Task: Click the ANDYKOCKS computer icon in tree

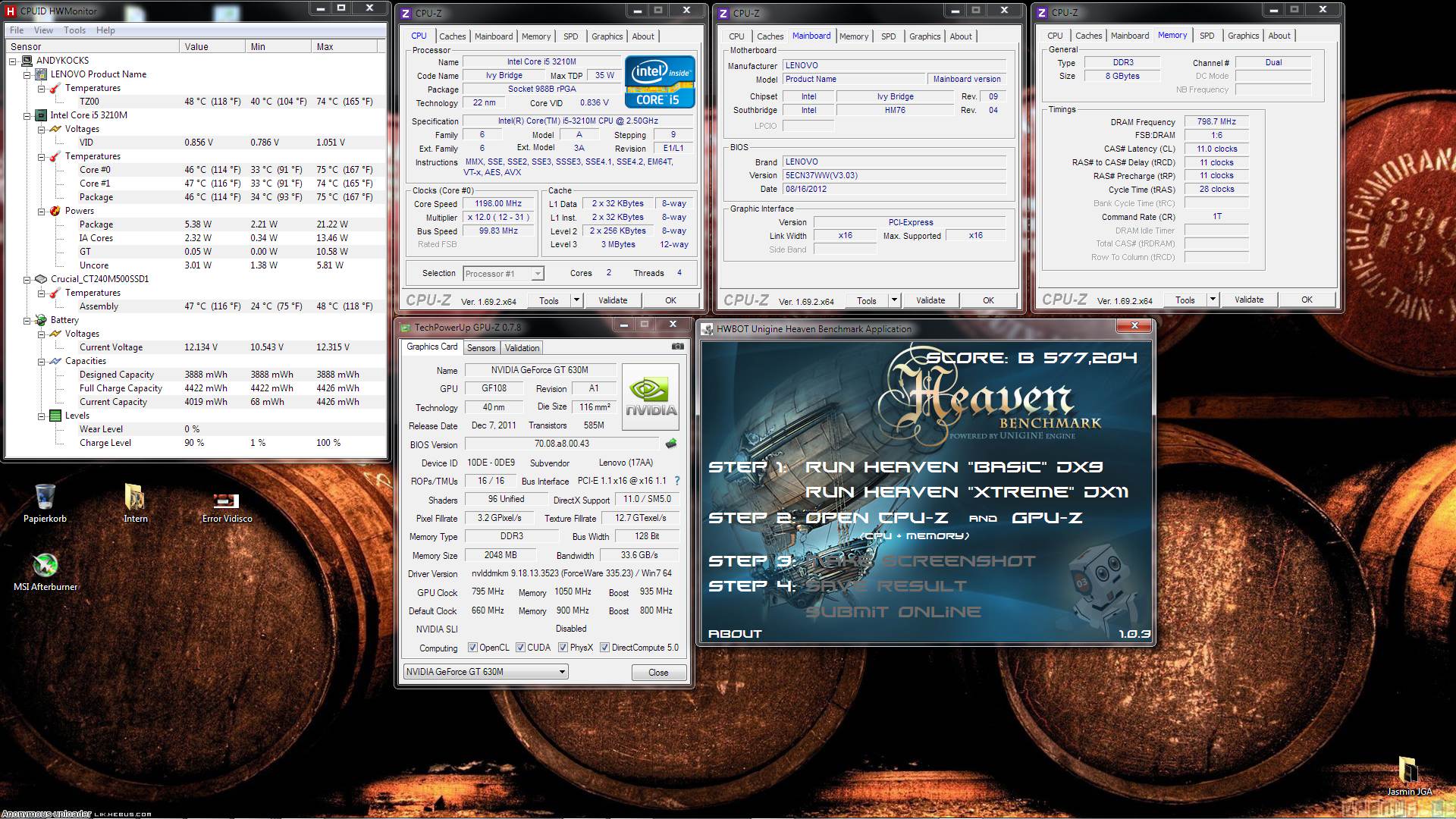Action: 27,61
